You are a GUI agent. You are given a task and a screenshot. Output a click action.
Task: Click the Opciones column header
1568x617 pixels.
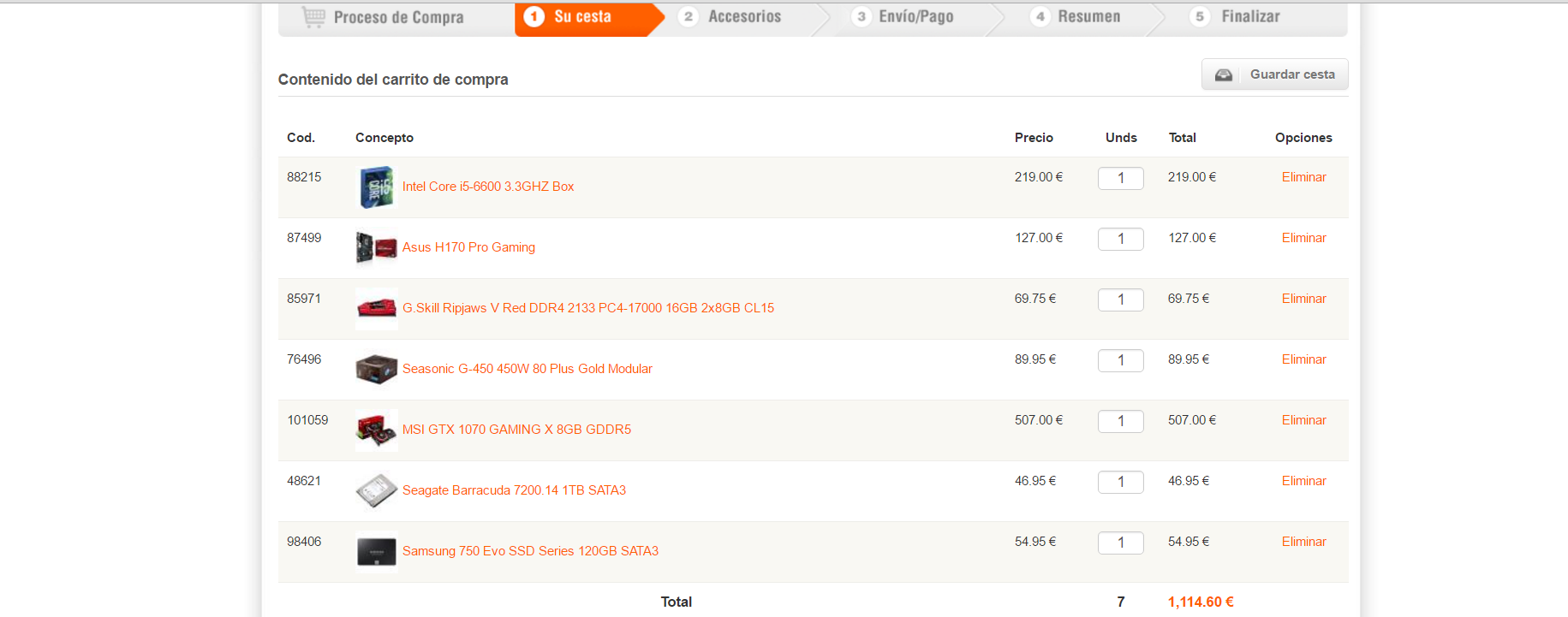pos(1303,138)
